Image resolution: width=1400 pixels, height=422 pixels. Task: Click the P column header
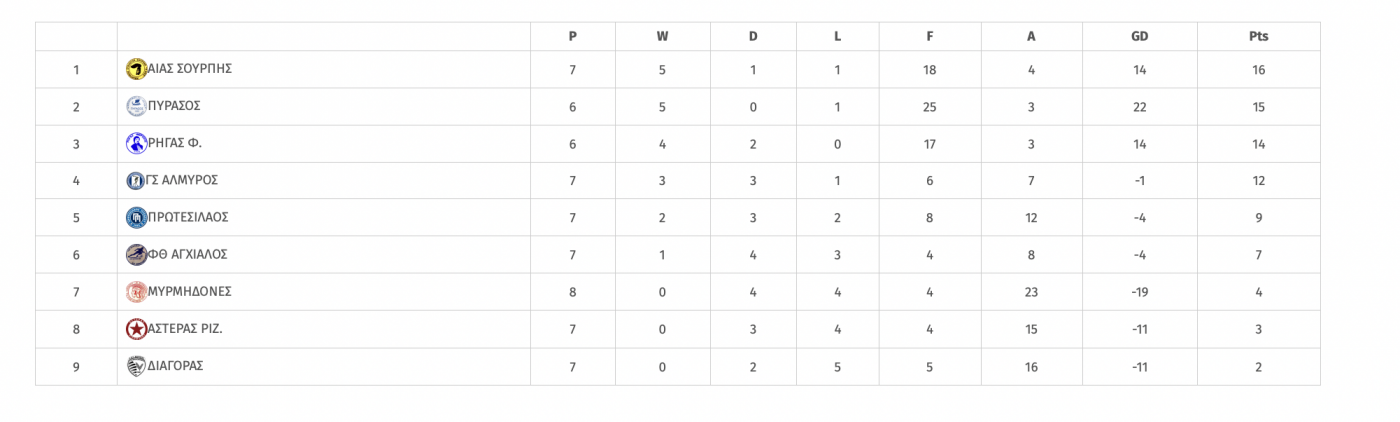click(572, 36)
